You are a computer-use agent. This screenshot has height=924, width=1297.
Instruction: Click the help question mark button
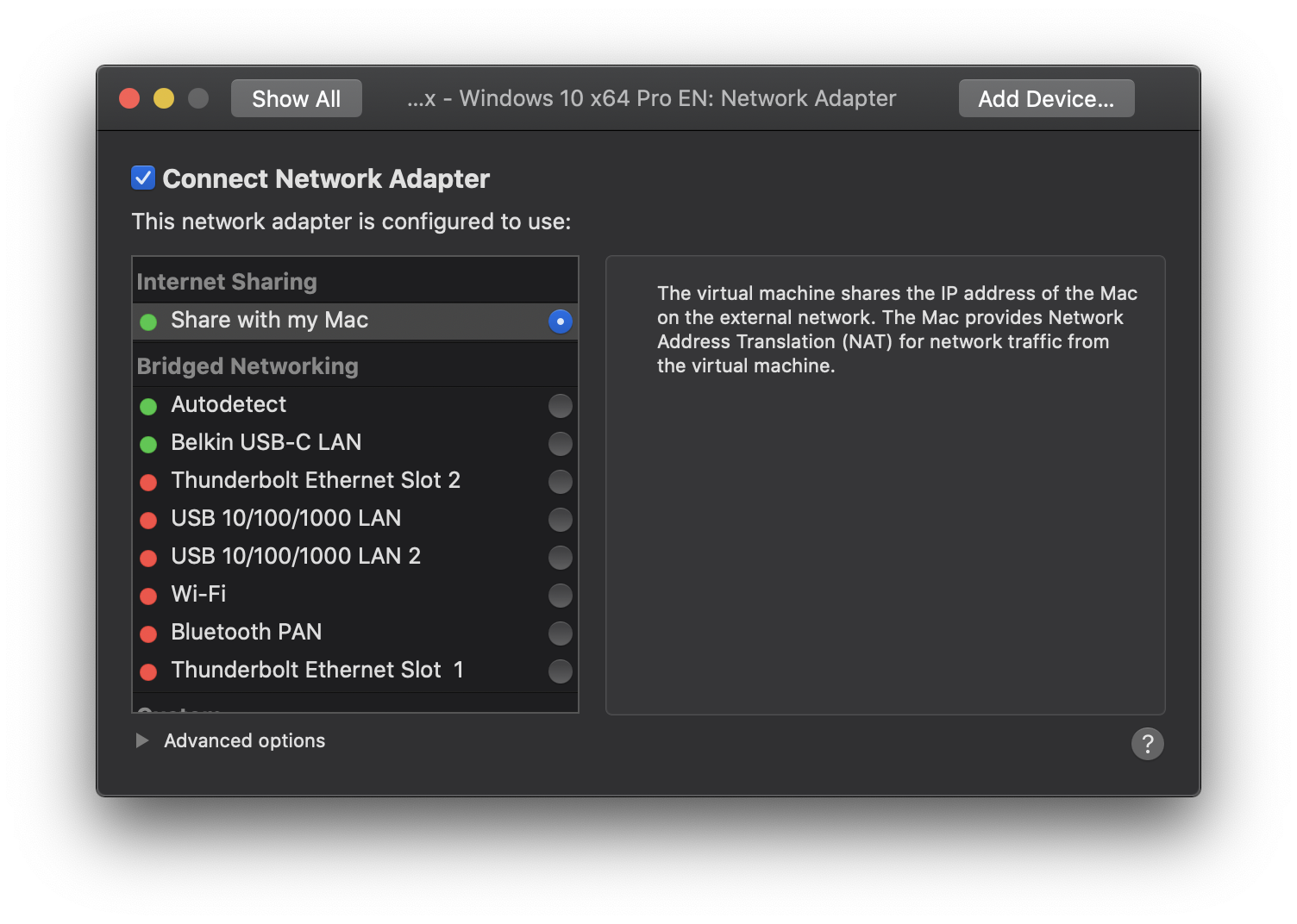(1147, 744)
